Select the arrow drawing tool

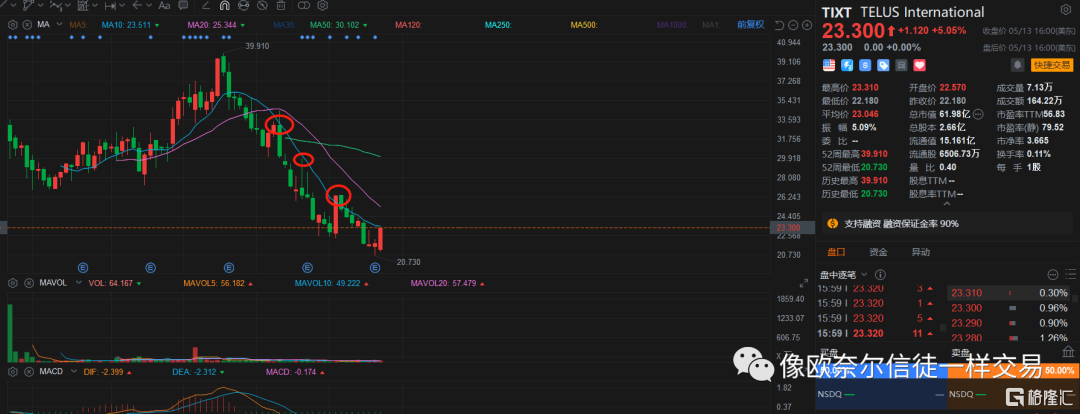tap(137, 6)
